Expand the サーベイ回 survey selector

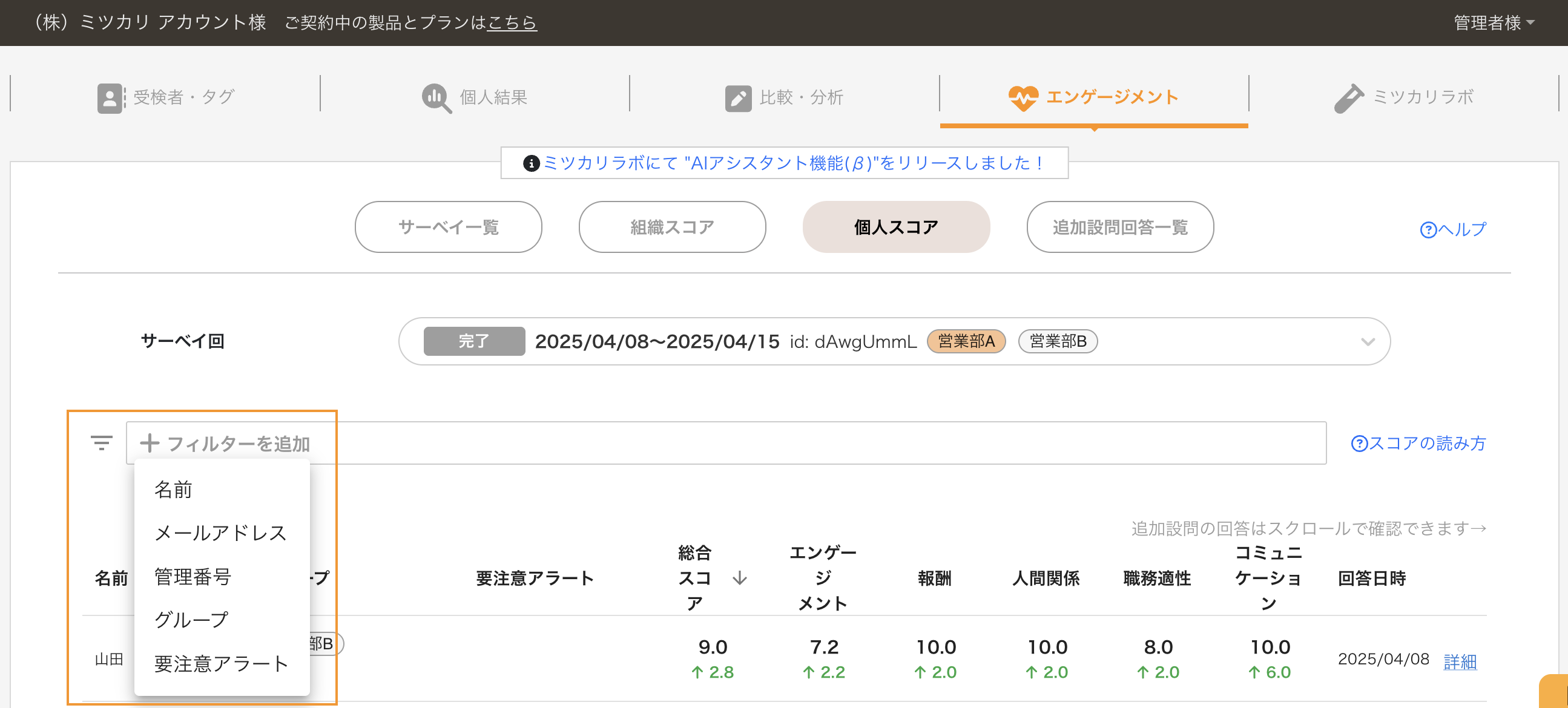pyautogui.click(x=1368, y=341)
